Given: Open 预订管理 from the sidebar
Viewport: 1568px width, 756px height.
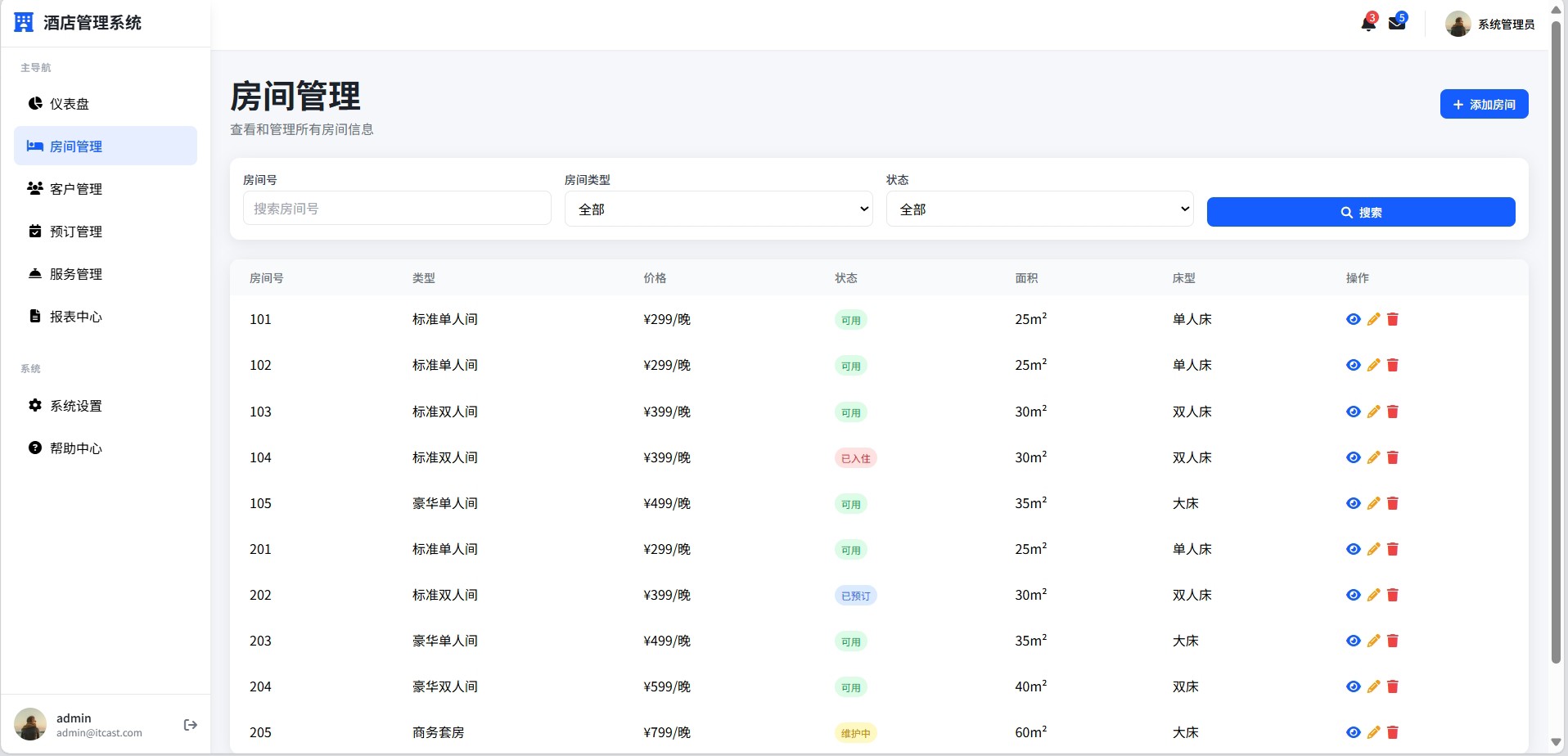Looking at the screenshot, I should (76, 232).
